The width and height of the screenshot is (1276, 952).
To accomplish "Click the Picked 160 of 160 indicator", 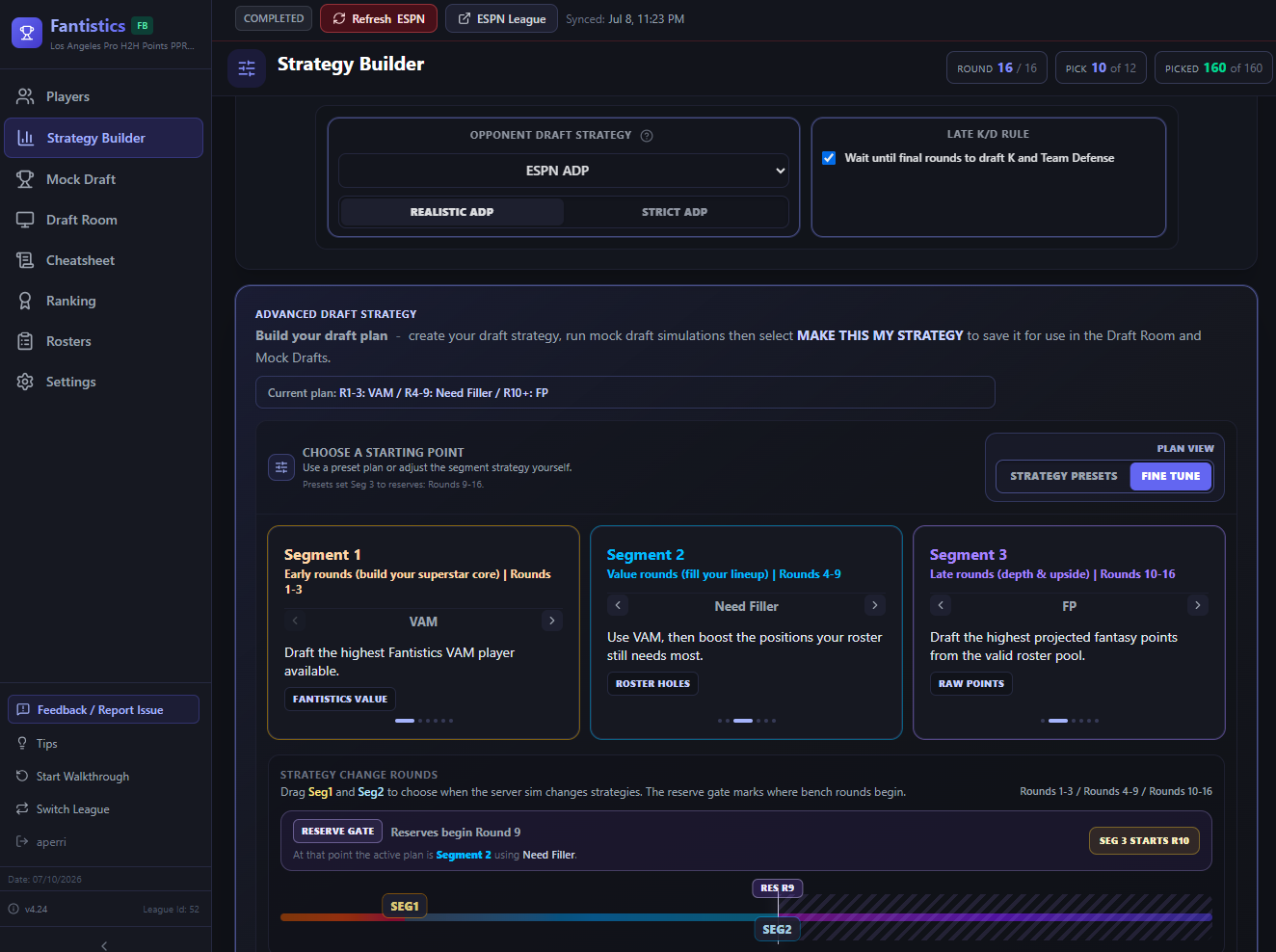I will pyautogui.click(x=1213, y=67).
